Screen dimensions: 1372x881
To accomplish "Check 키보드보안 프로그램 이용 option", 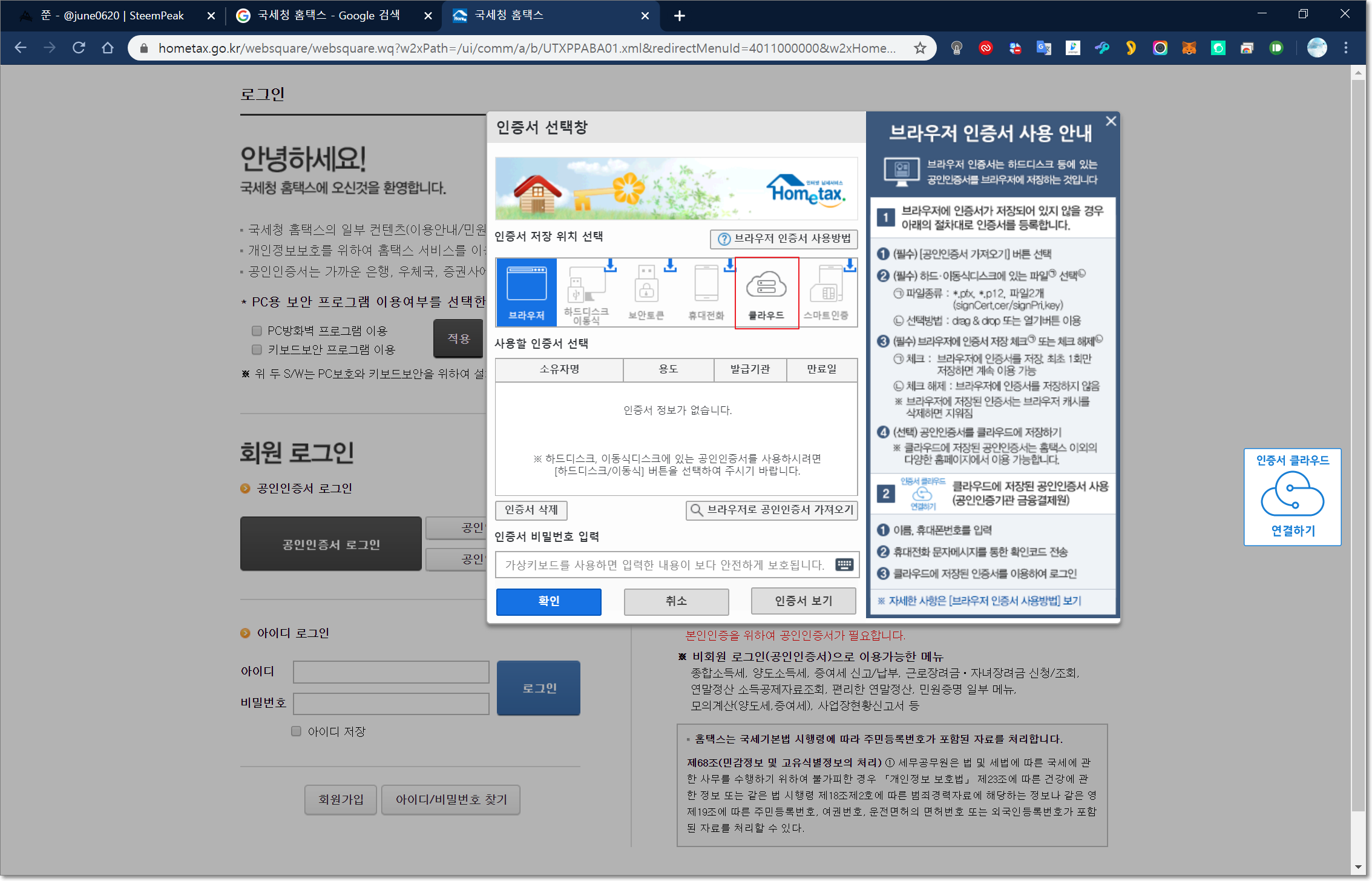I will click(257, 349).
